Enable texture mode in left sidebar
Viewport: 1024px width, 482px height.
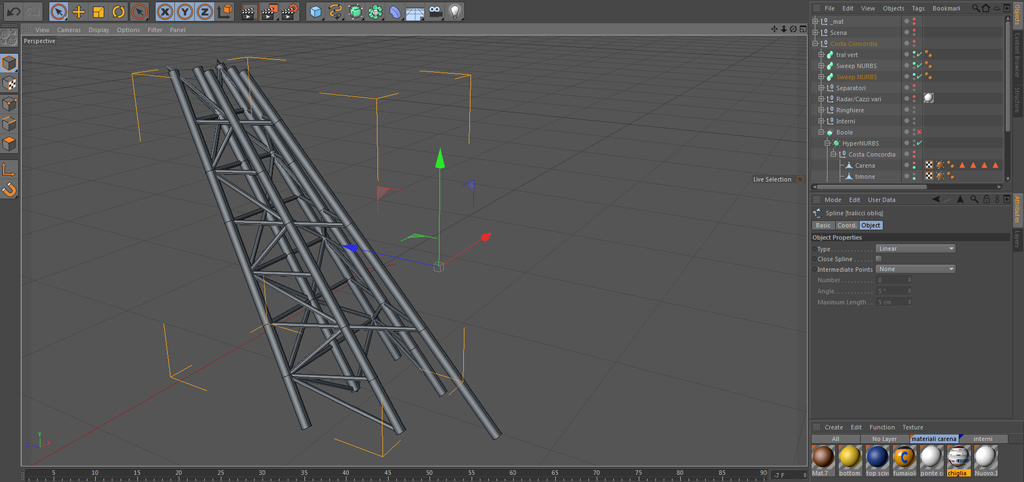(x=9, y=84)
